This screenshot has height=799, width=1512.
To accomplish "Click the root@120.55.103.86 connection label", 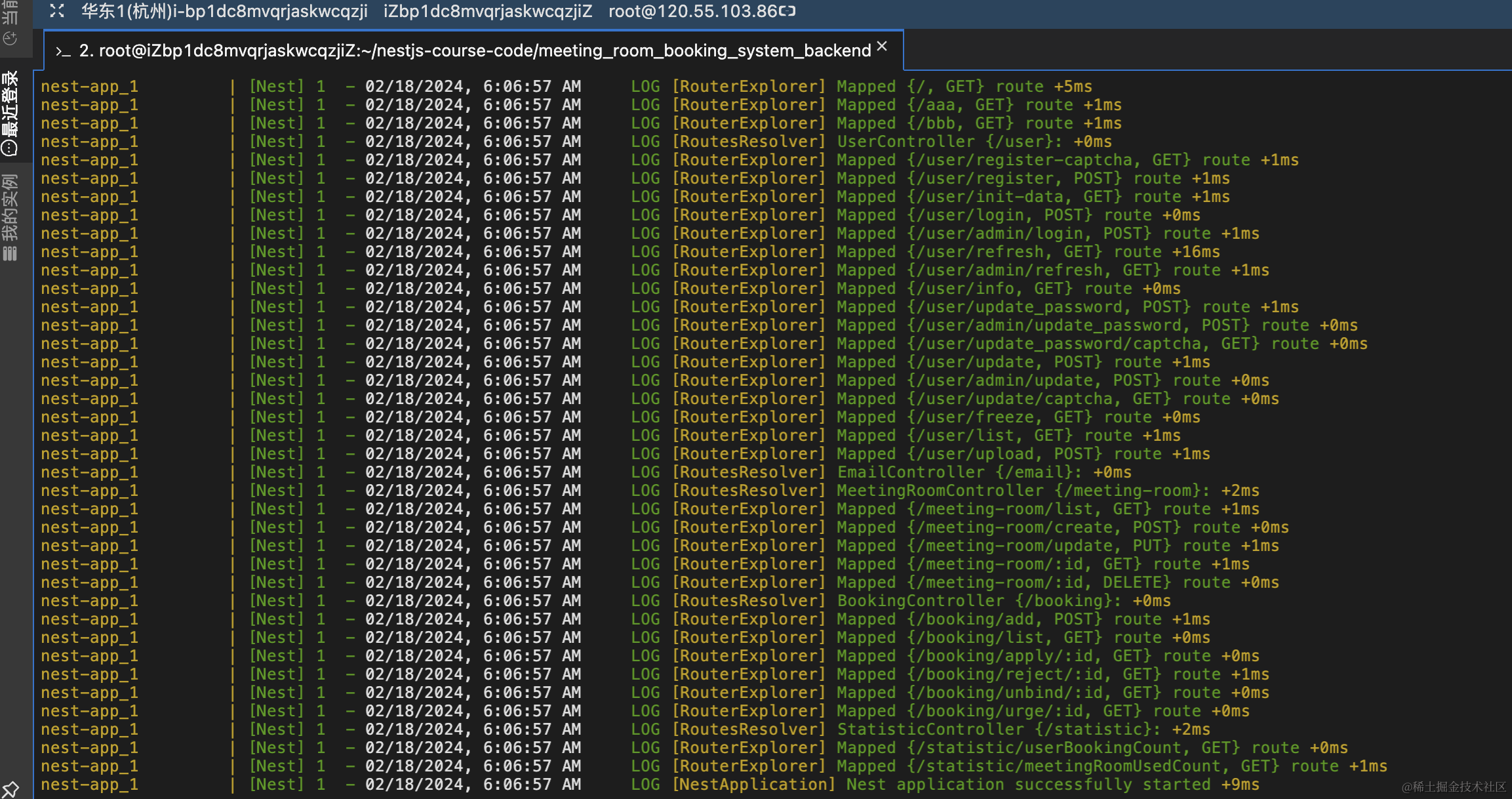I will 692,11.
